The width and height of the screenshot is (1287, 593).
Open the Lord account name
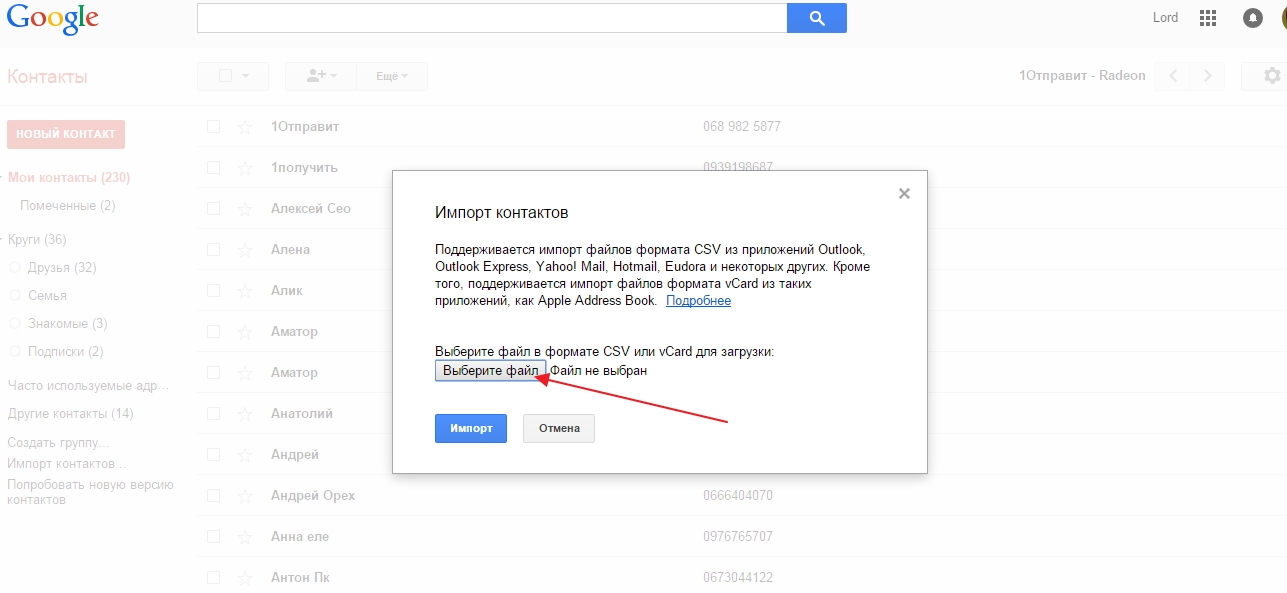(x=1166, y=18)
